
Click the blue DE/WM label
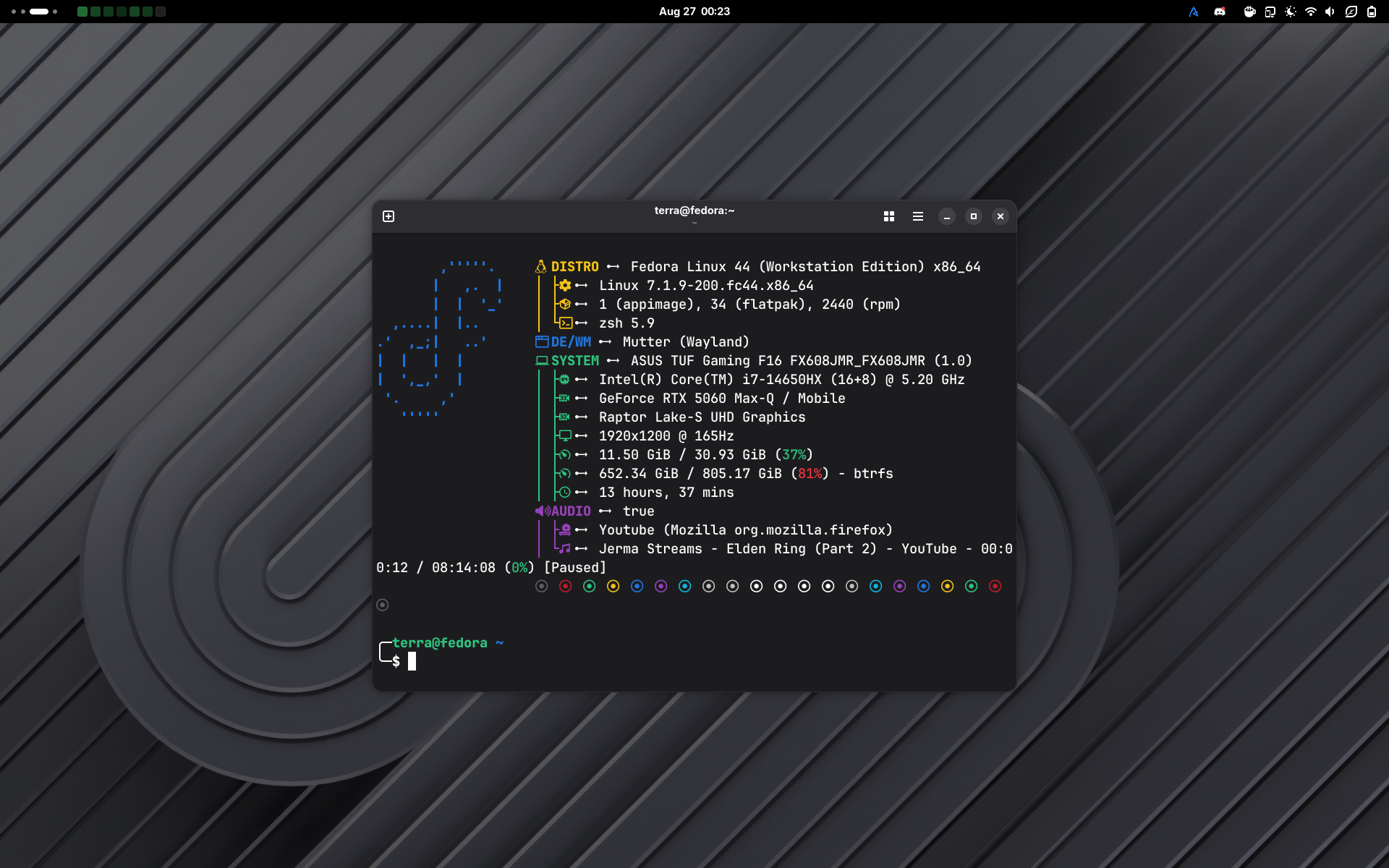click(x=572, y=341)
